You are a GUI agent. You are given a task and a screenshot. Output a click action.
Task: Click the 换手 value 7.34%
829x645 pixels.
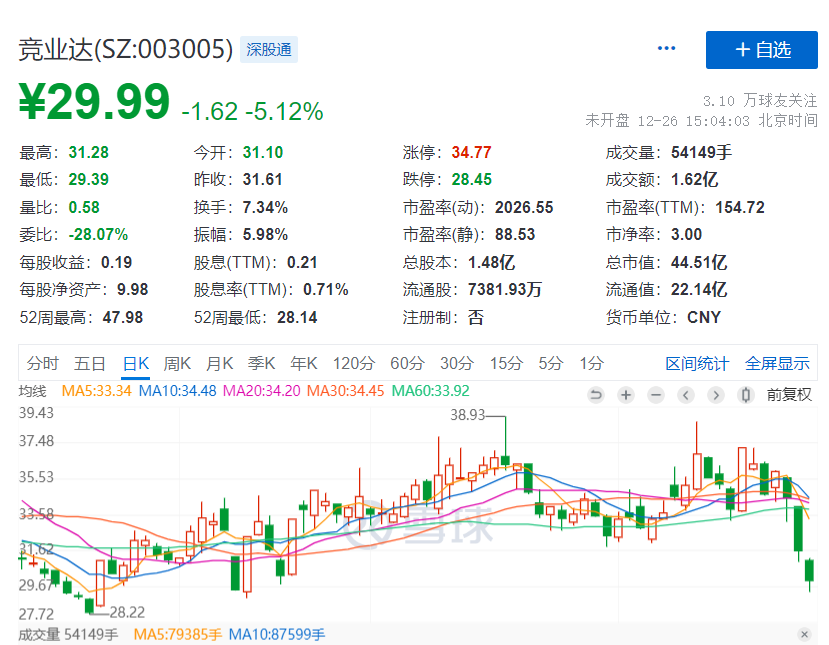[265, 207]
